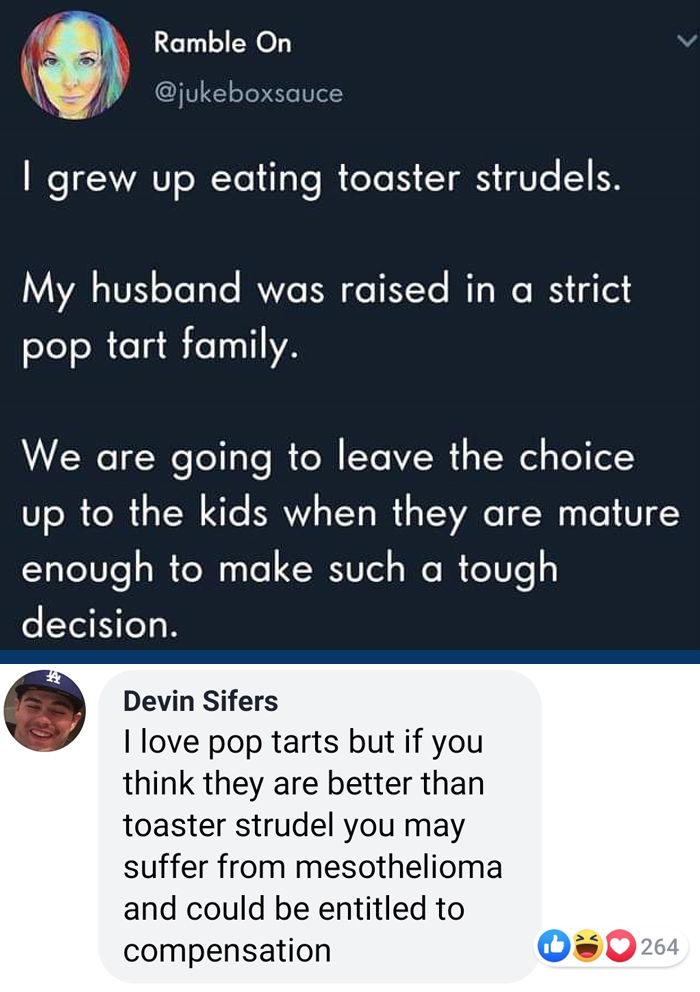Open the Devin Sifers commenter name

click(200, 701)
